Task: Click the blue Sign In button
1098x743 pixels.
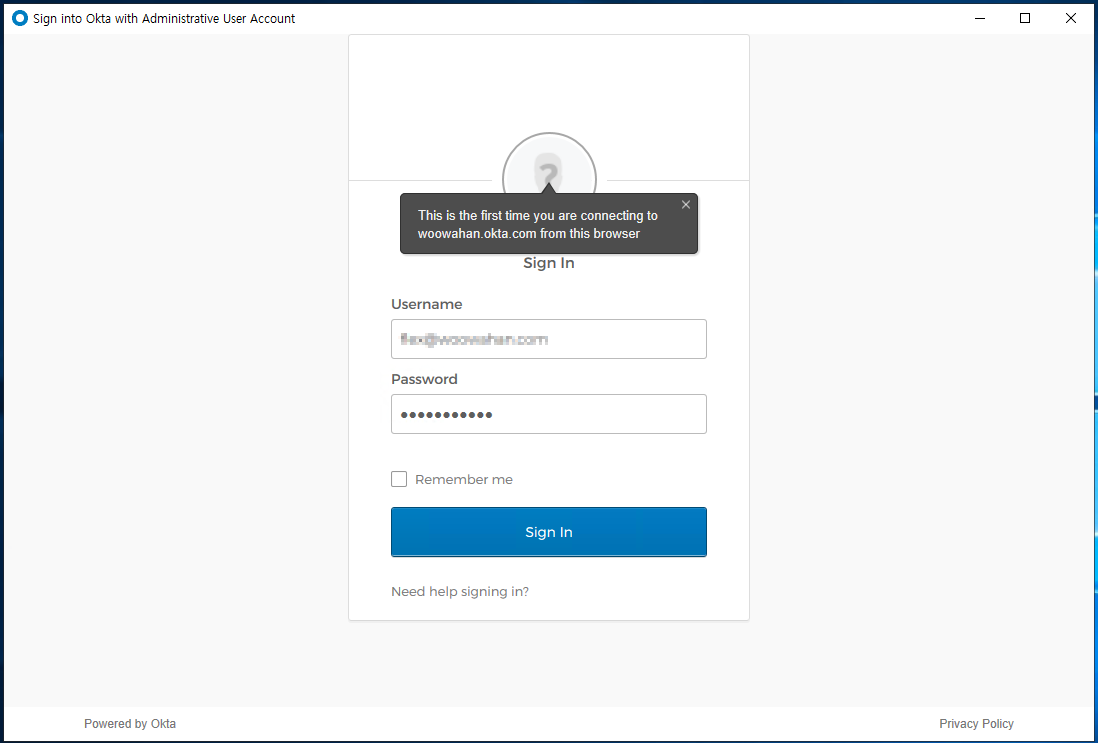Action: 548,532
